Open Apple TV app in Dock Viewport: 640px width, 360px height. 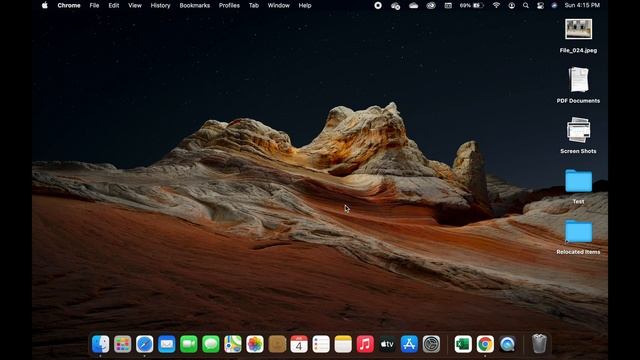(387, 344)
